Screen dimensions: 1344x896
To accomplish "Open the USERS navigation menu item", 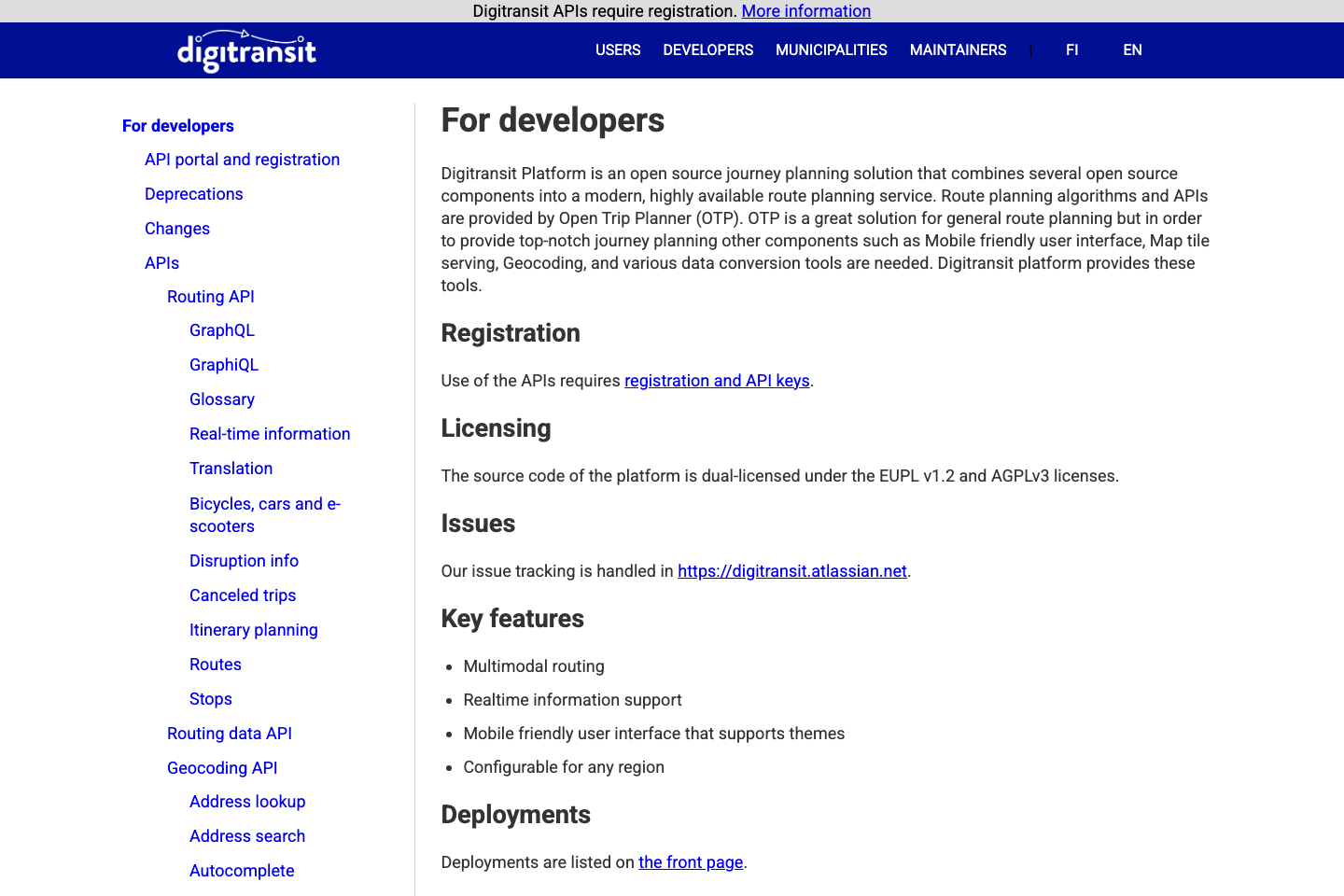I will click(x=617, y=49).
